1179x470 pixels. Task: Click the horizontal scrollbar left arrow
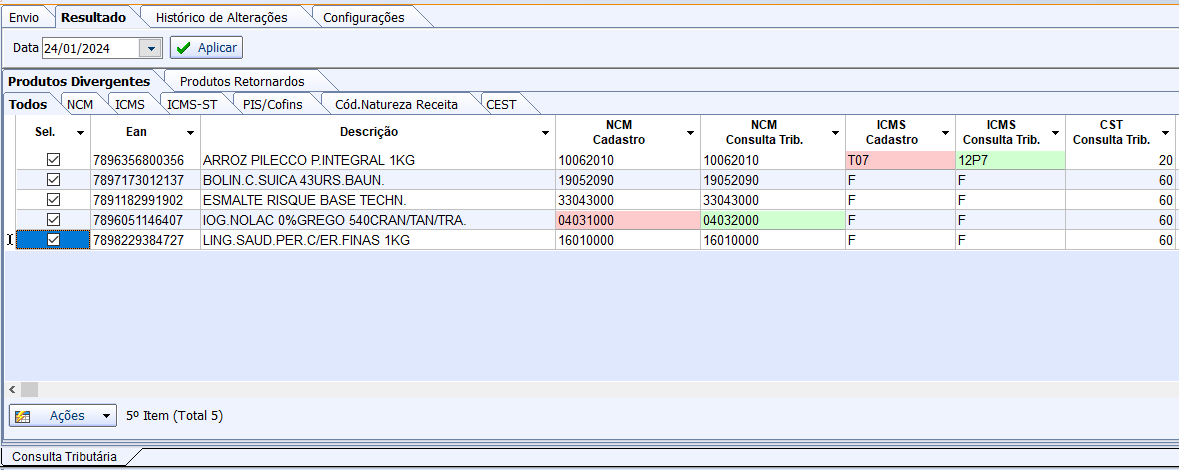[x=12, y=389]
